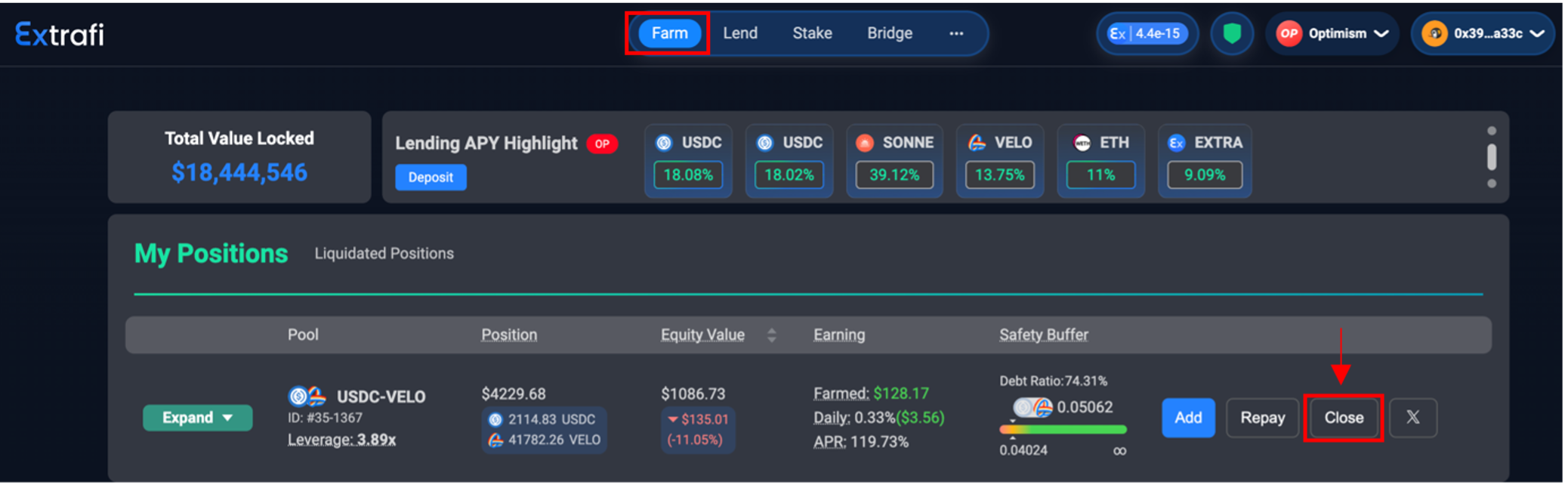Click the equity value $1086.73

693,394
